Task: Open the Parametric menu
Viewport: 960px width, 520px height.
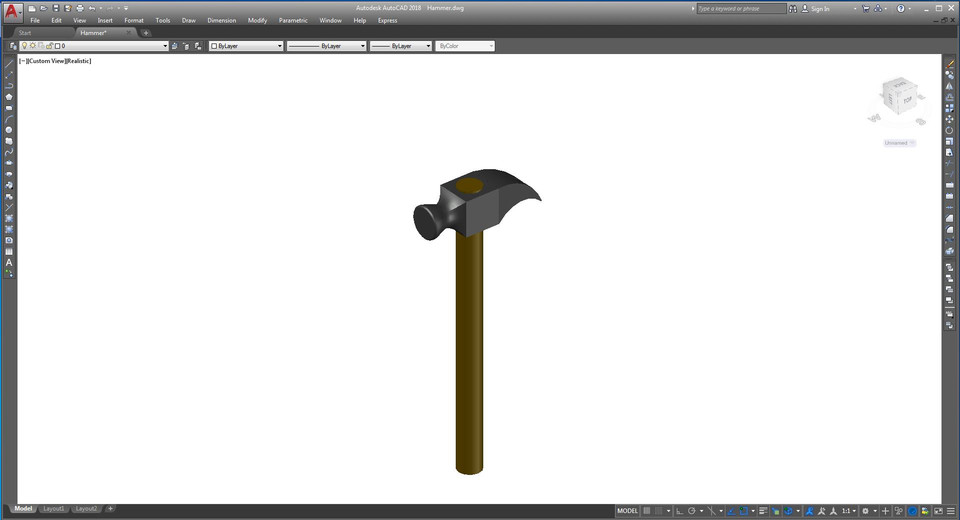Action: click(x=293, y=20)
